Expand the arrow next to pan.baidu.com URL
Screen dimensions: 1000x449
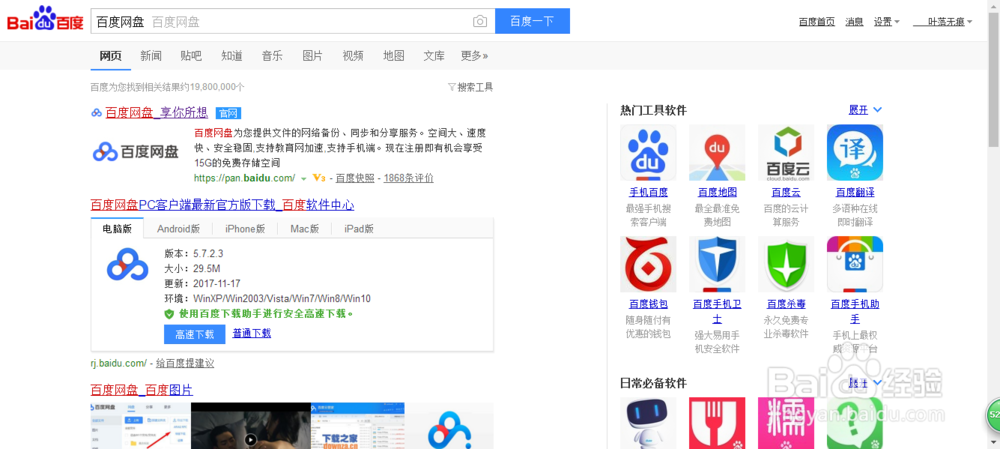tap(304, 179)
